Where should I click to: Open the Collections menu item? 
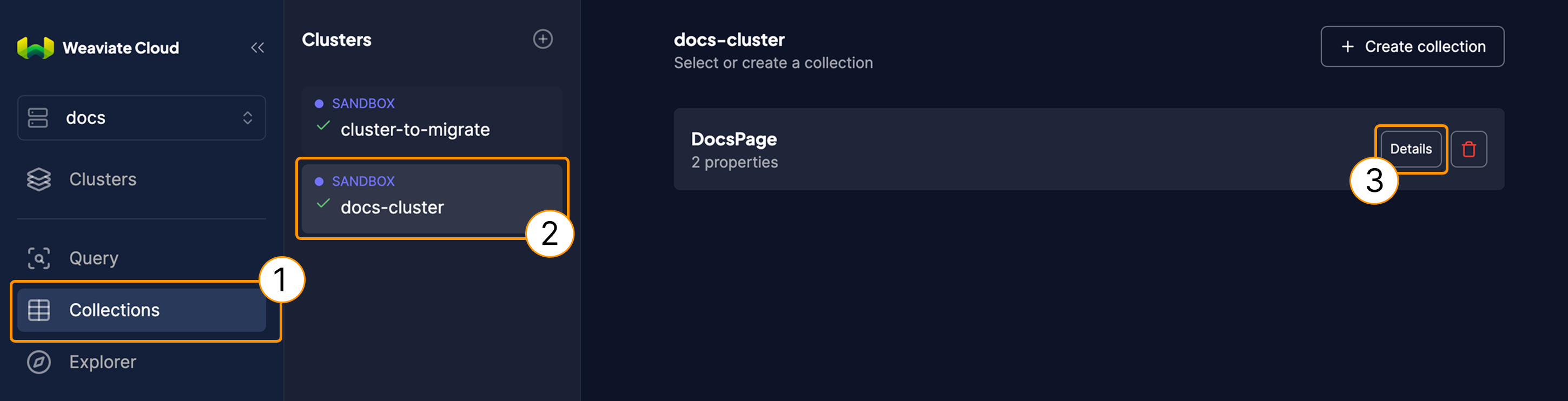point(141,310)
